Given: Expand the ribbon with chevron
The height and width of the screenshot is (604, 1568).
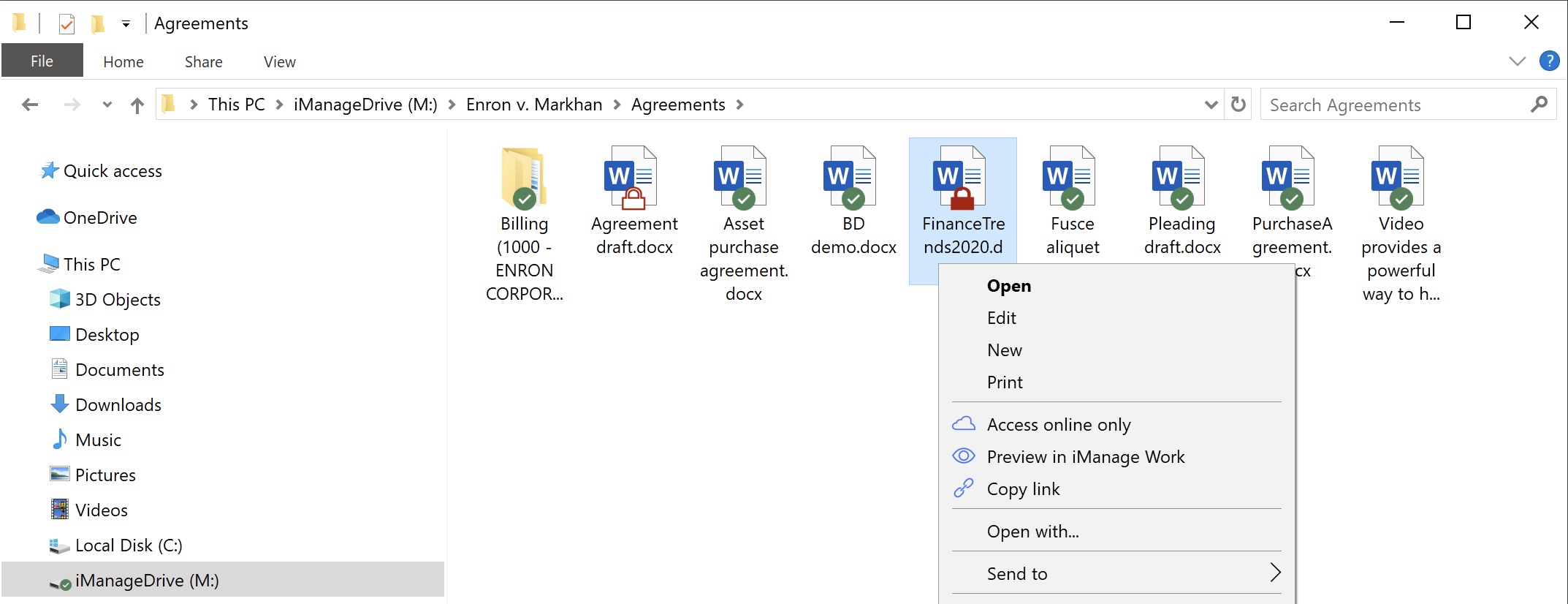Looking at the screenshot, I should [x=1517, y=61].
